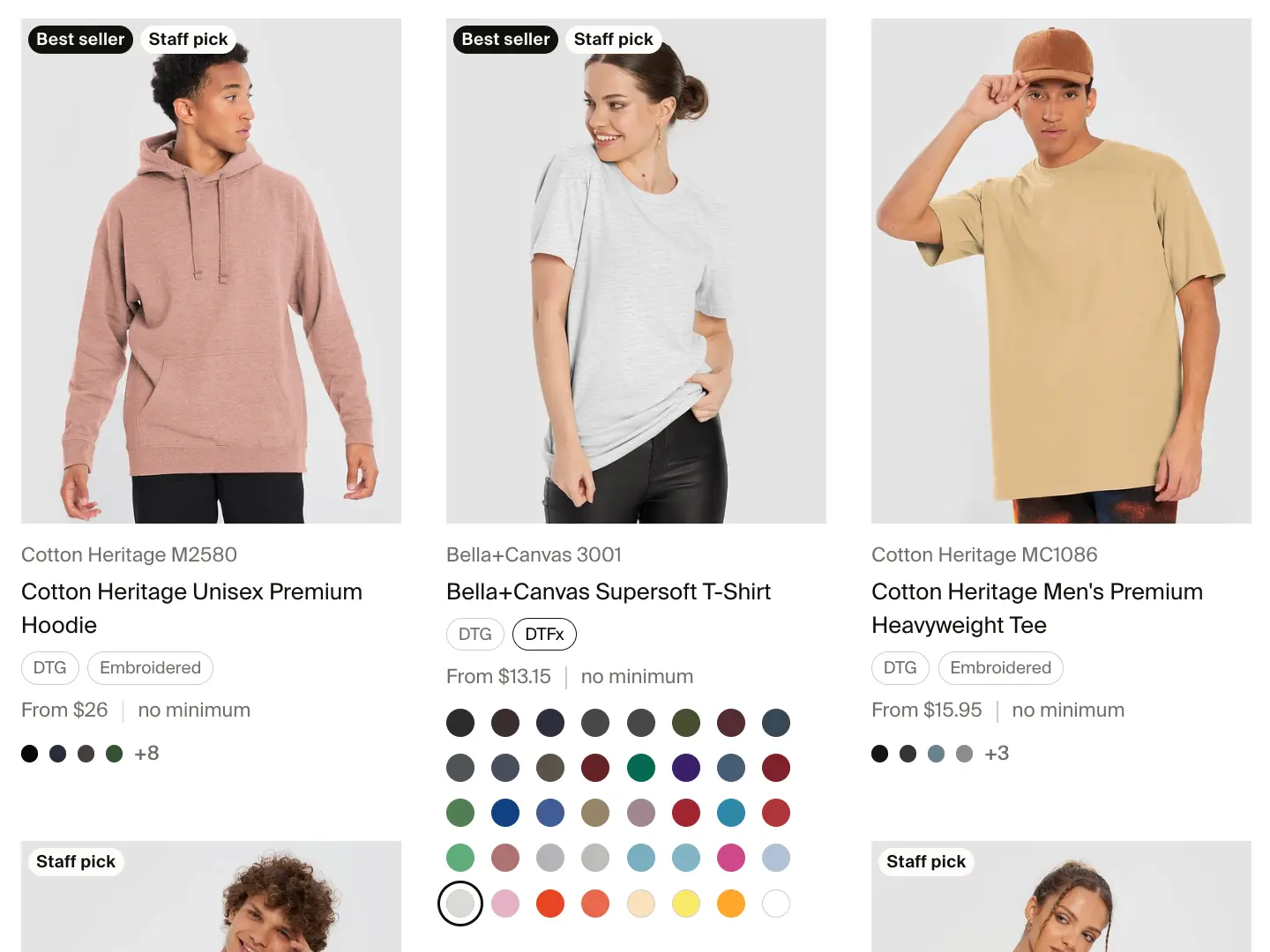Expand the +3 extra colors for the Heavyweight Tee
Viewport: 1270px width, 952px height.
pos(996,753)
